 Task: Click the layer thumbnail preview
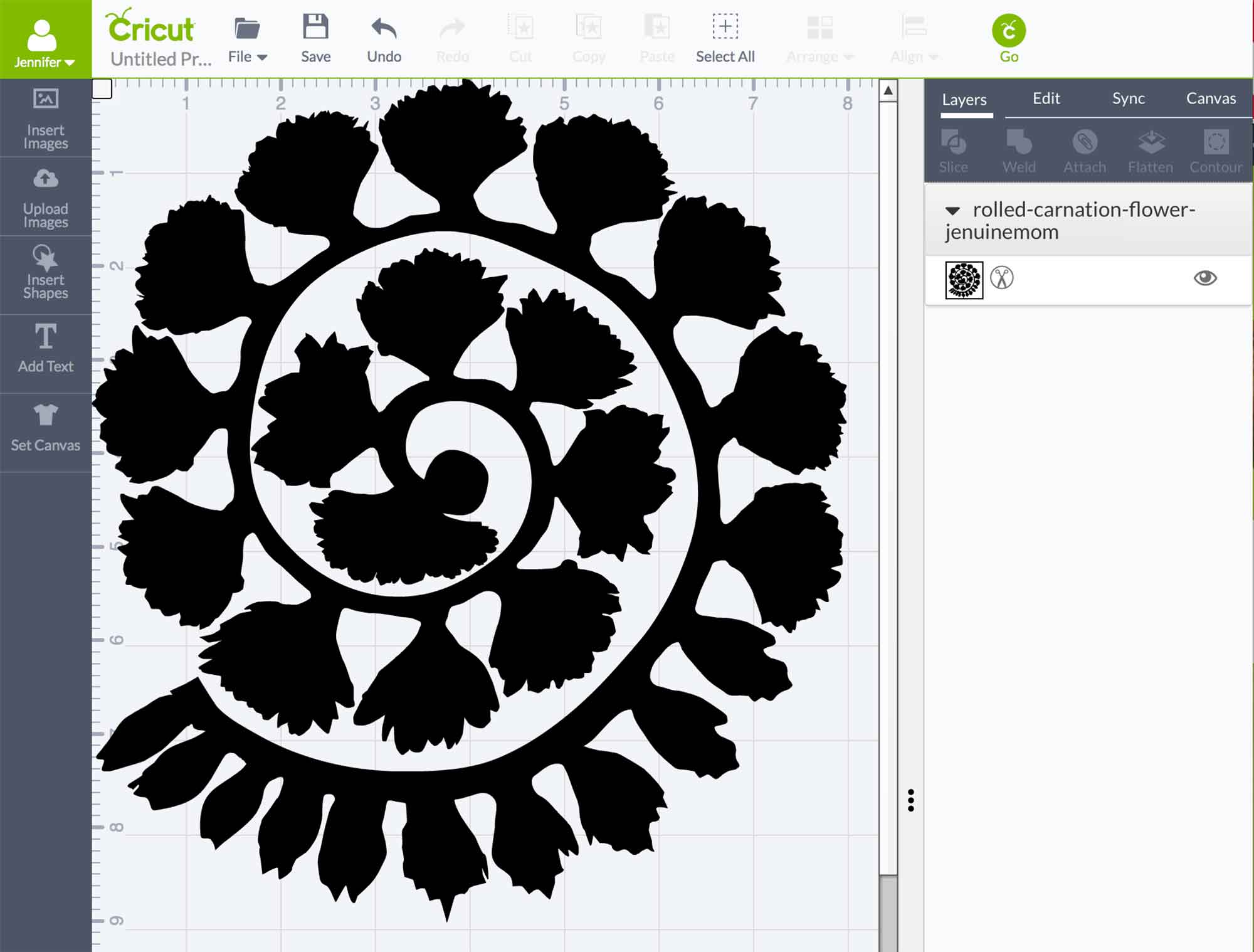pos(963,278)
